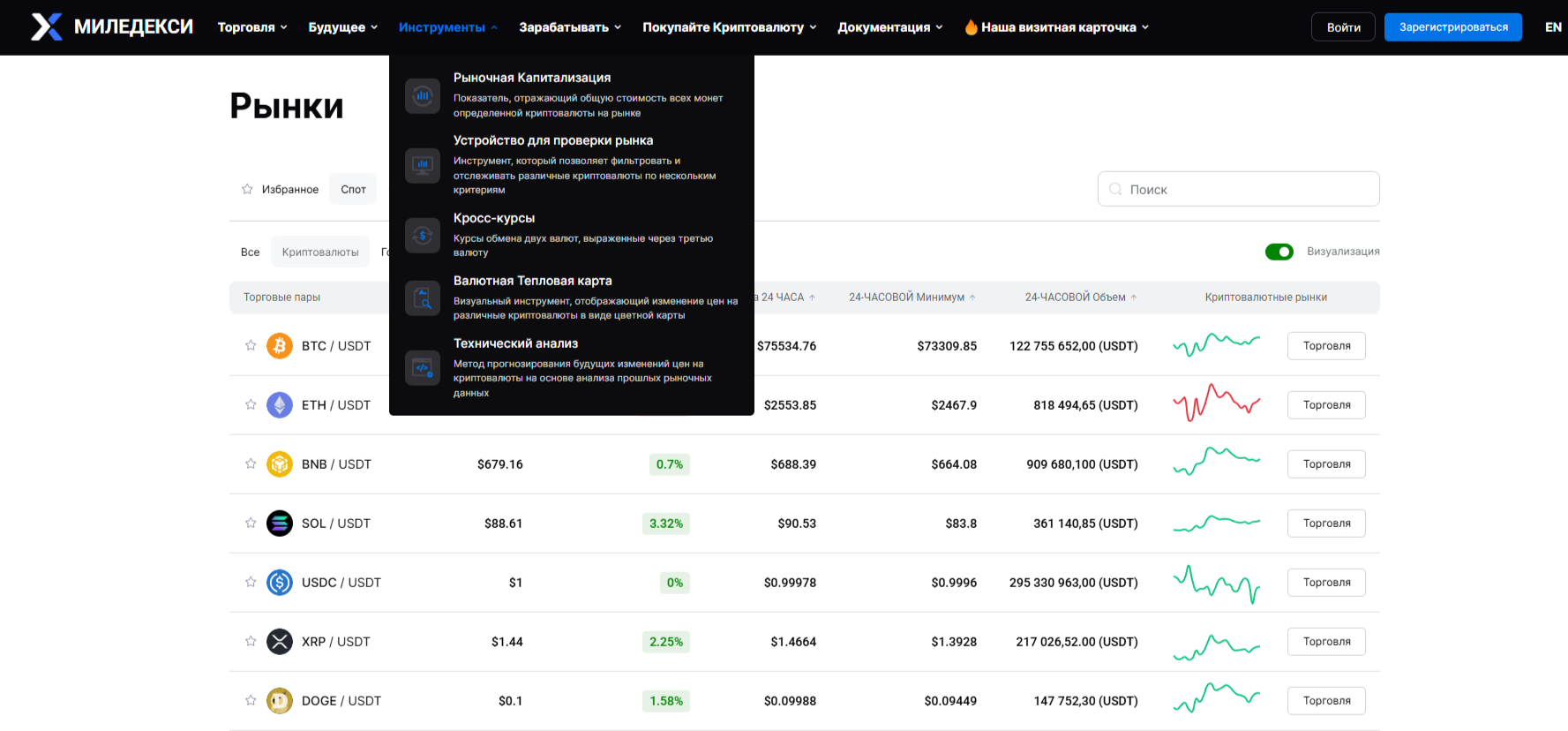Screen dimensions: 1568x731
Task: Click the Ethereum coin icon in ETH row
Action: pyautogui.click(x=280, y=405)
